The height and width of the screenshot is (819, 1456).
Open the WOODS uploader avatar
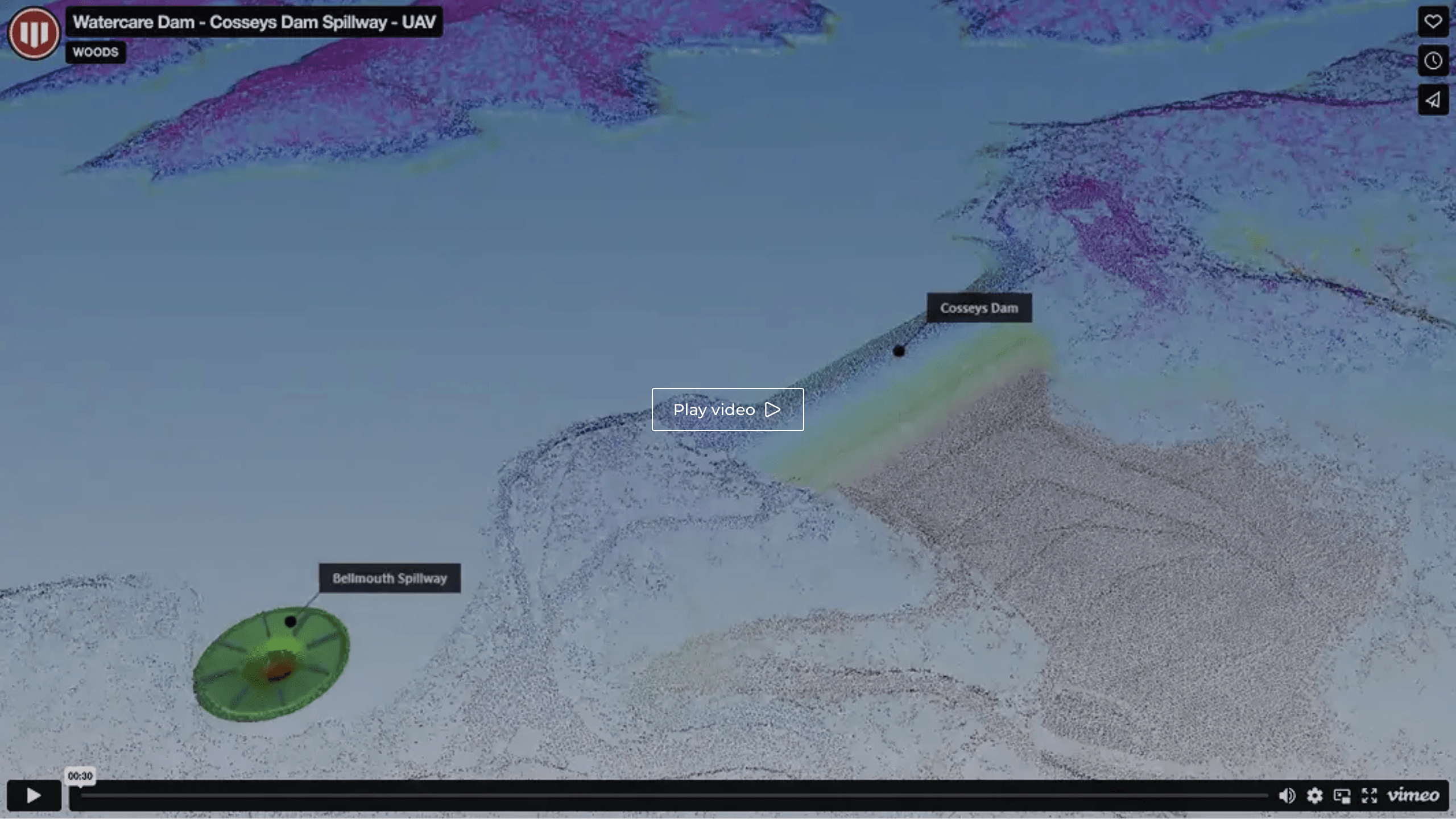tap(34, 33)
